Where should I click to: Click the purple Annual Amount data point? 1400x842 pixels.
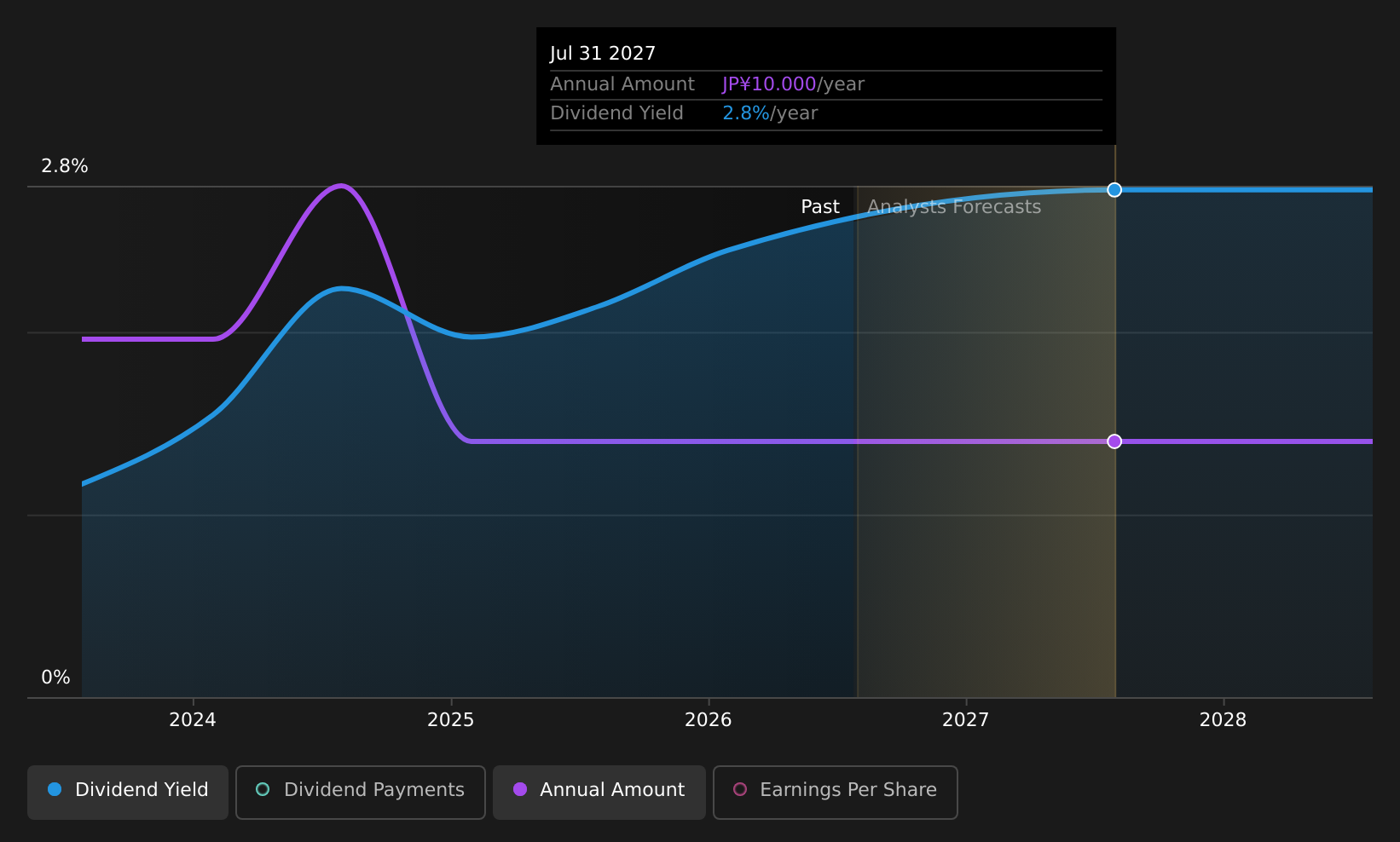pyautogui.click(x=1114, y=441)
